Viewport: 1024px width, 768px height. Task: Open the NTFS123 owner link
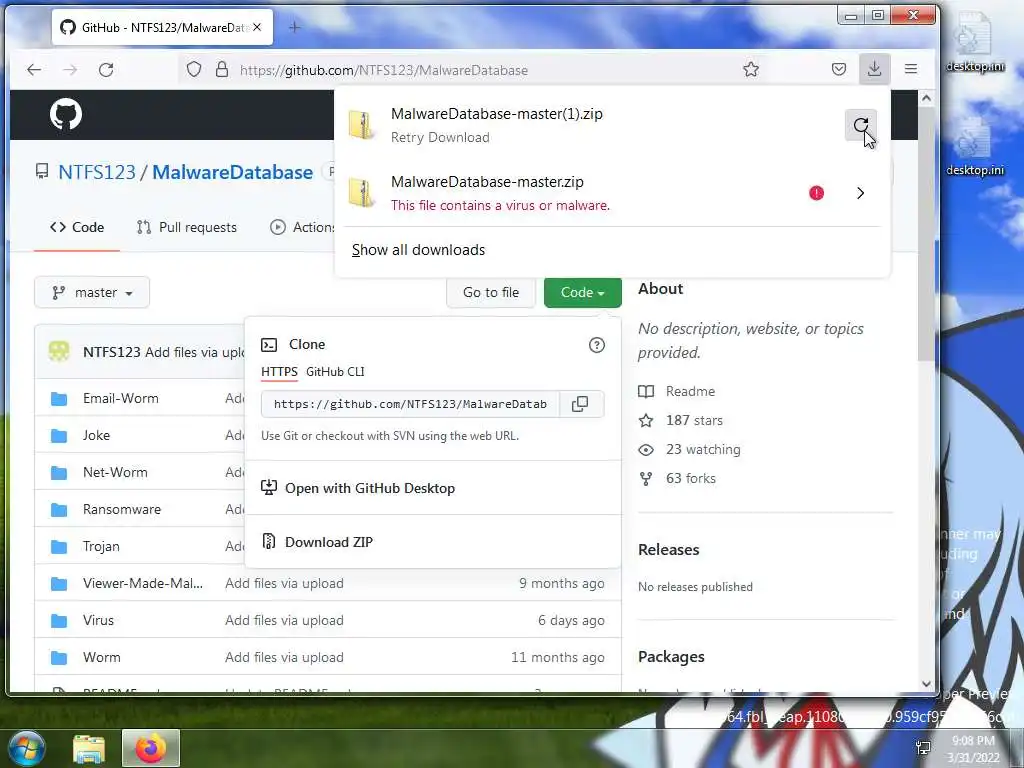(x=97, y=172)
